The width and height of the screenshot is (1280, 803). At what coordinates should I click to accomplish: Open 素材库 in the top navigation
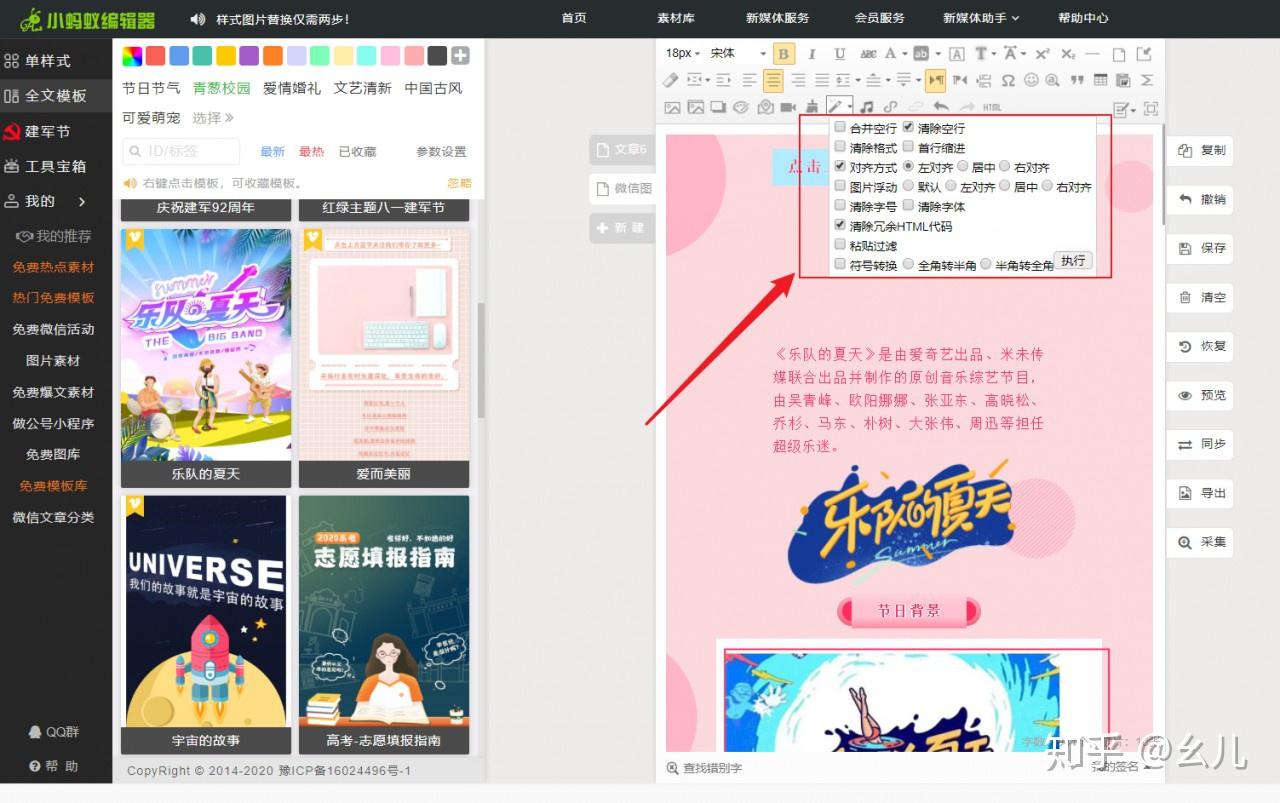pyautogui.click(x=676, y=18)
